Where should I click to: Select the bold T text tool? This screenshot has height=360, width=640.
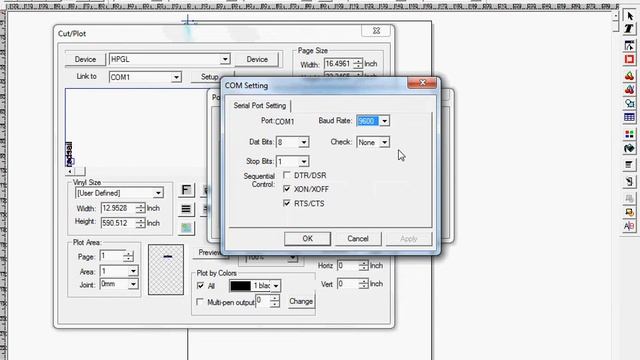click(x=629, y=29)
